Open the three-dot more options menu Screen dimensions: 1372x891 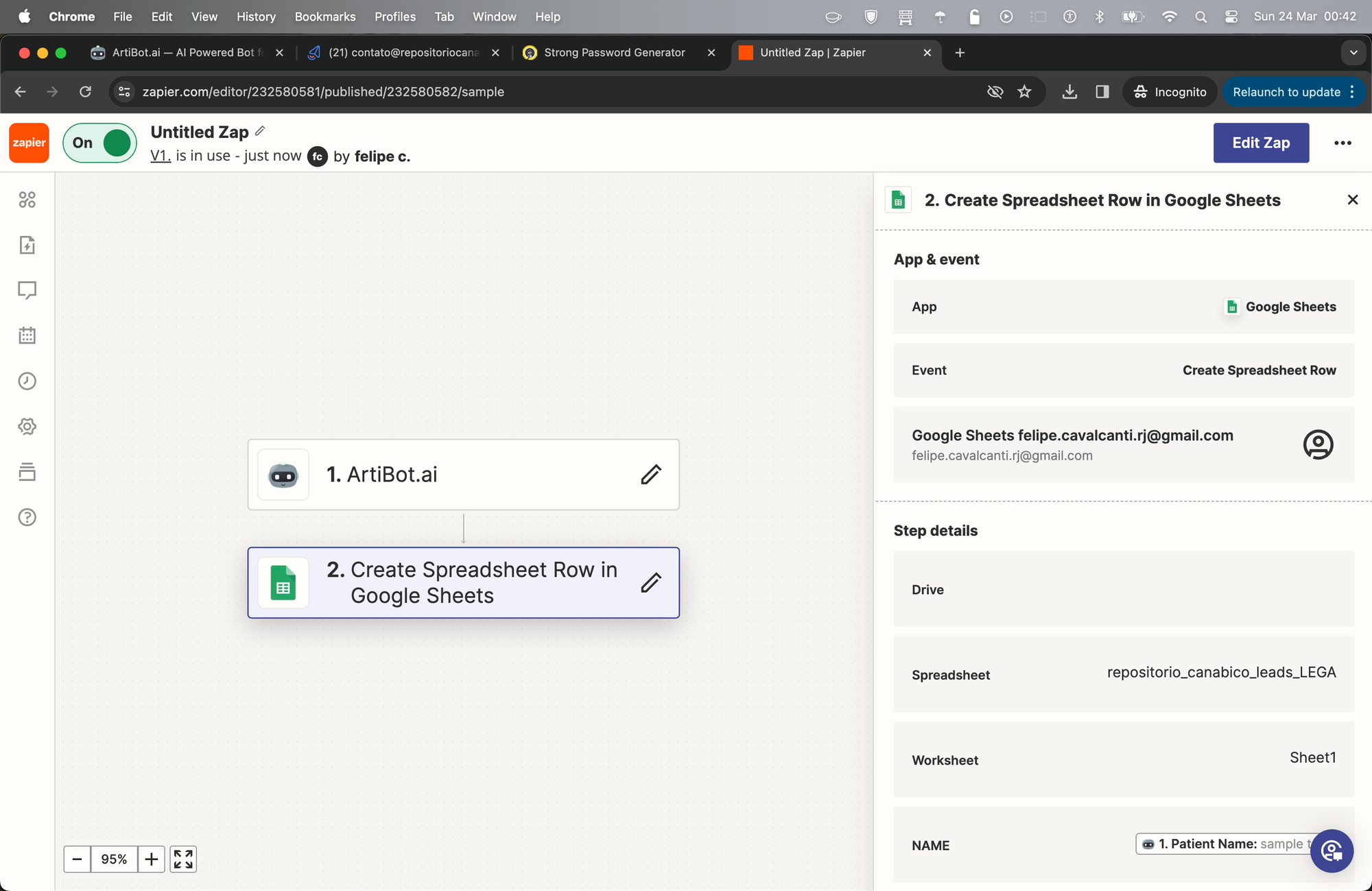coord(1343,143)
